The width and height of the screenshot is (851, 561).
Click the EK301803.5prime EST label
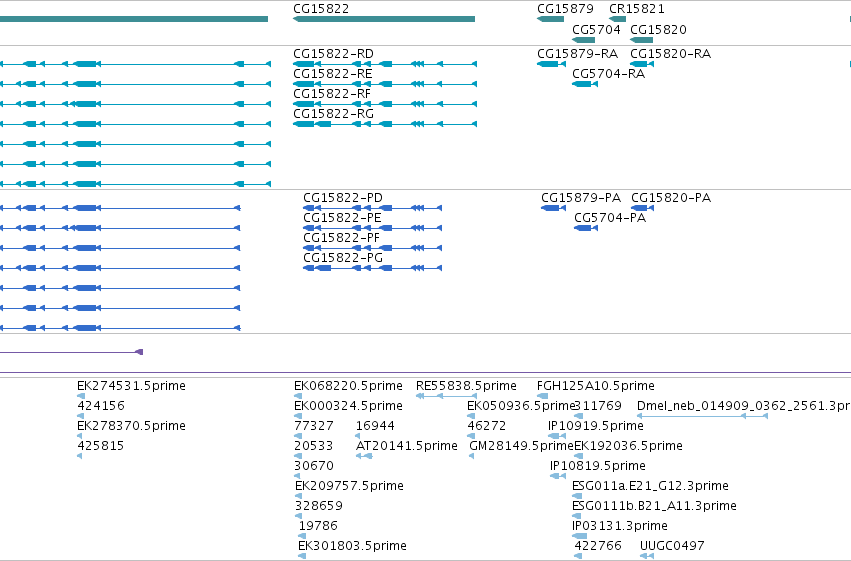click(352, 546)
